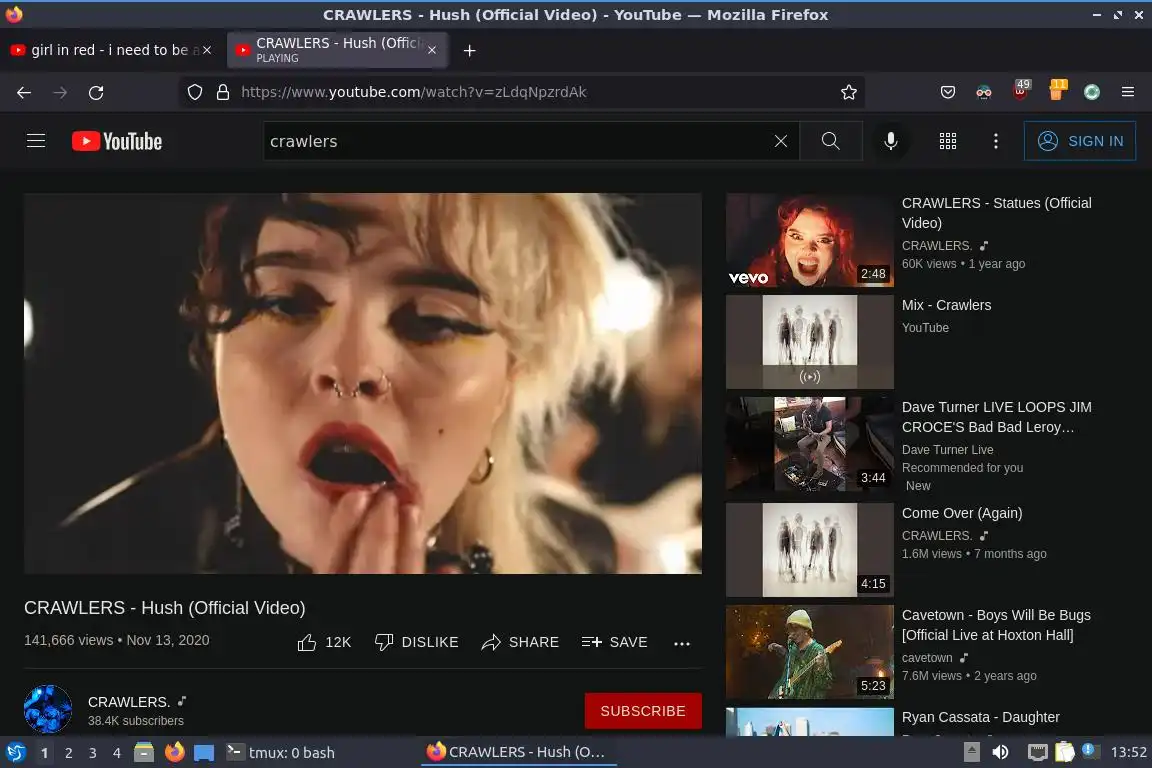Switch to workspace 4 in taskbar
The width and height of the screenshot is (1152, 768).
tap(116, 753)
